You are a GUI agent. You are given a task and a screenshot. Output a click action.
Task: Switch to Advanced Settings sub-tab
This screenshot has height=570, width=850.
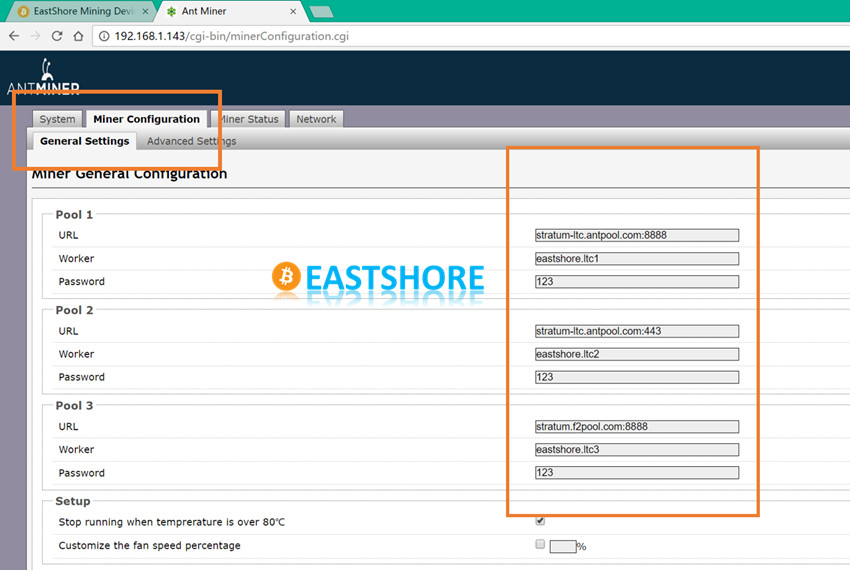click(191, 141)
